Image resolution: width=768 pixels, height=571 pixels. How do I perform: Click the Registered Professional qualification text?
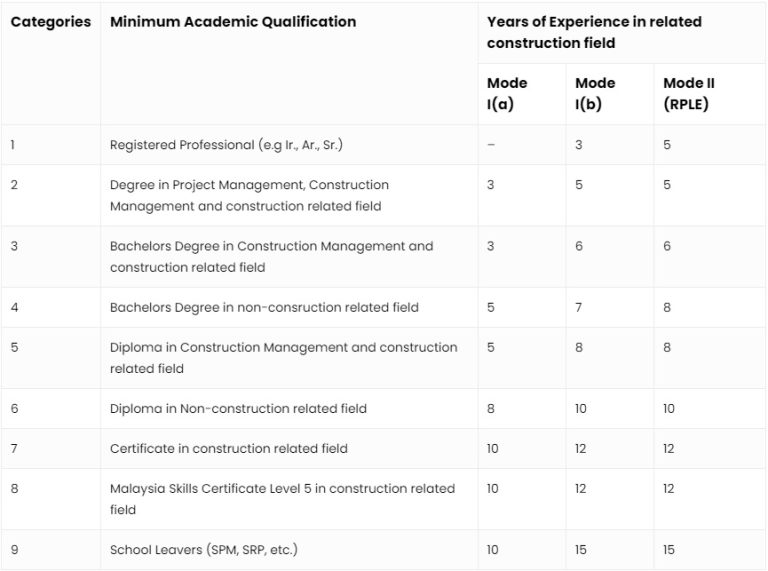click(x=226, y=145)
